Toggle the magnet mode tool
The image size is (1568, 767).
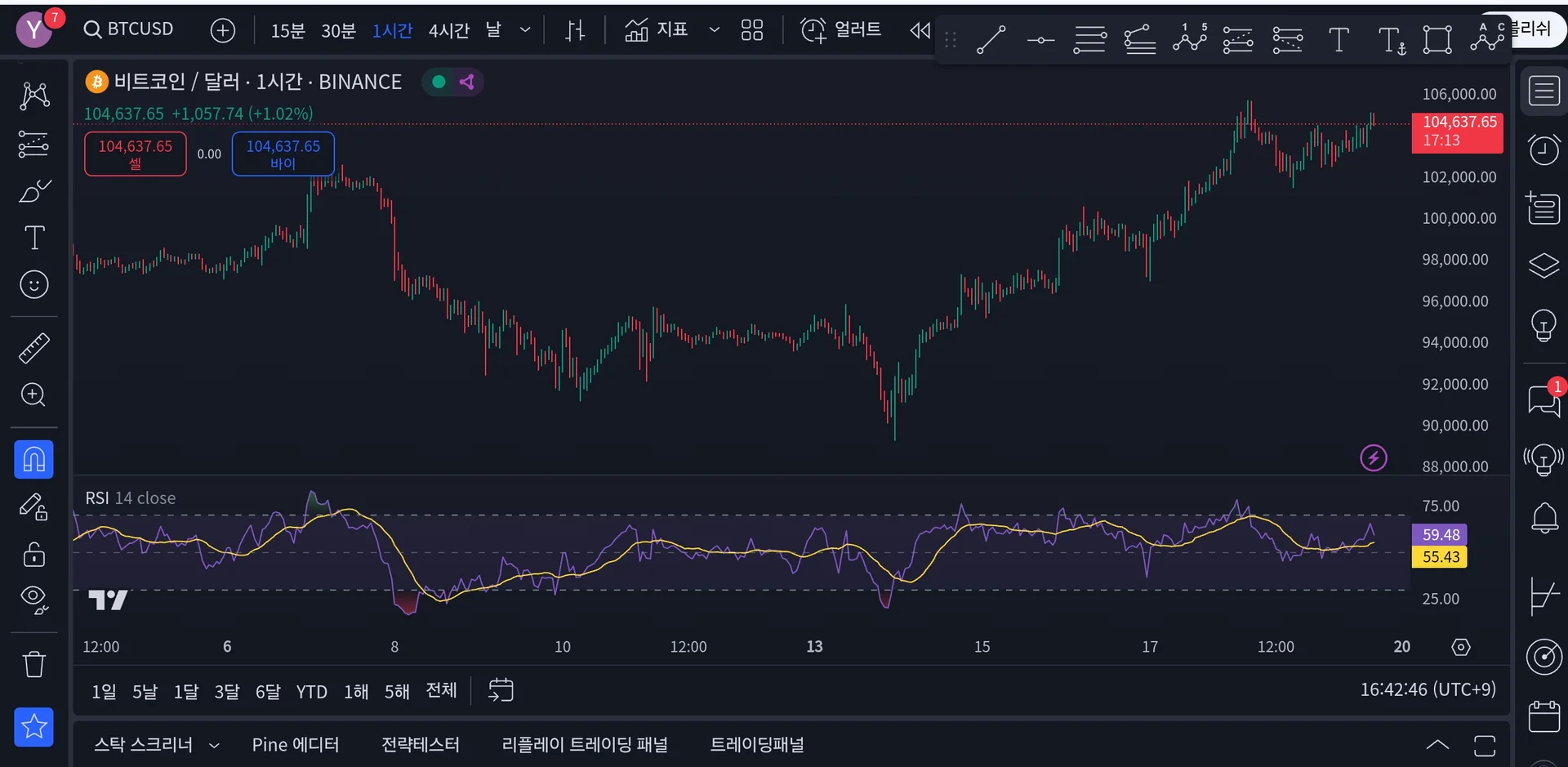[33, 459]
